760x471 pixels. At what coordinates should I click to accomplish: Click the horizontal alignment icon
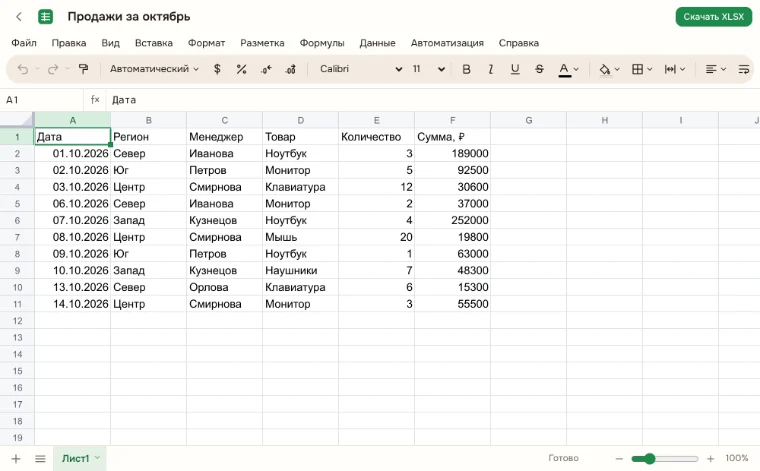point(711,69)
